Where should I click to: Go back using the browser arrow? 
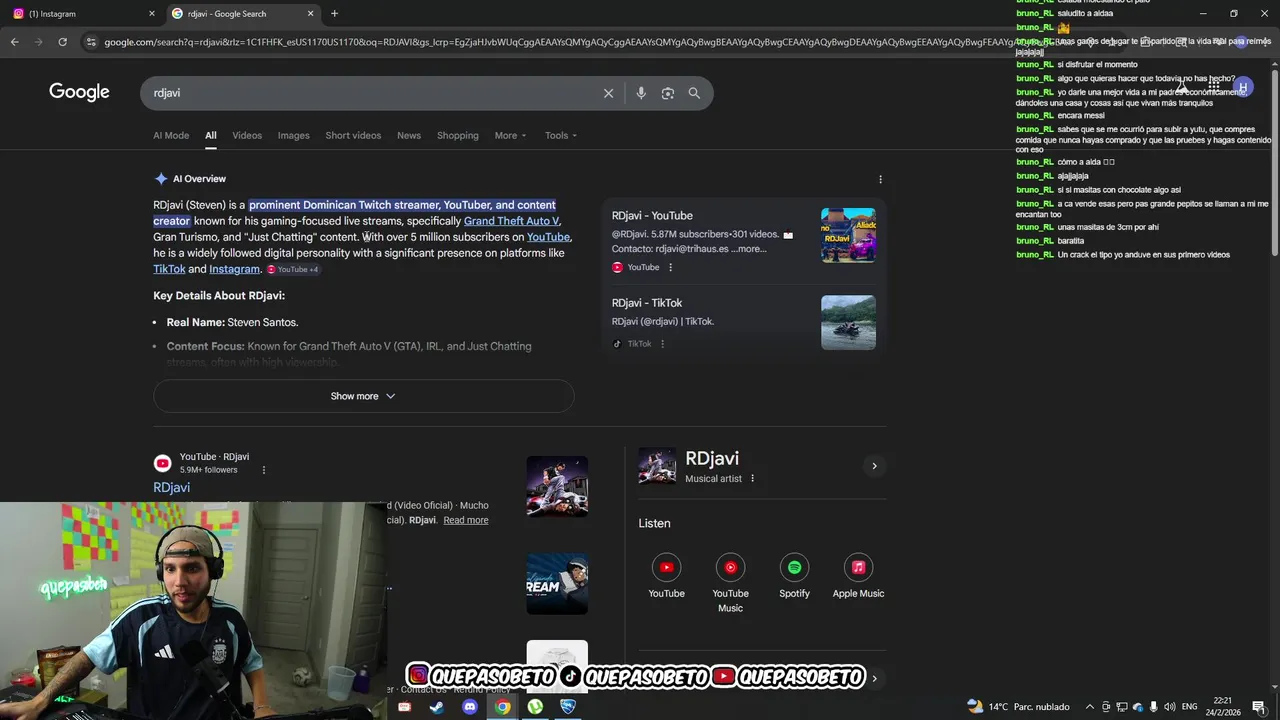tap(14, 42)
